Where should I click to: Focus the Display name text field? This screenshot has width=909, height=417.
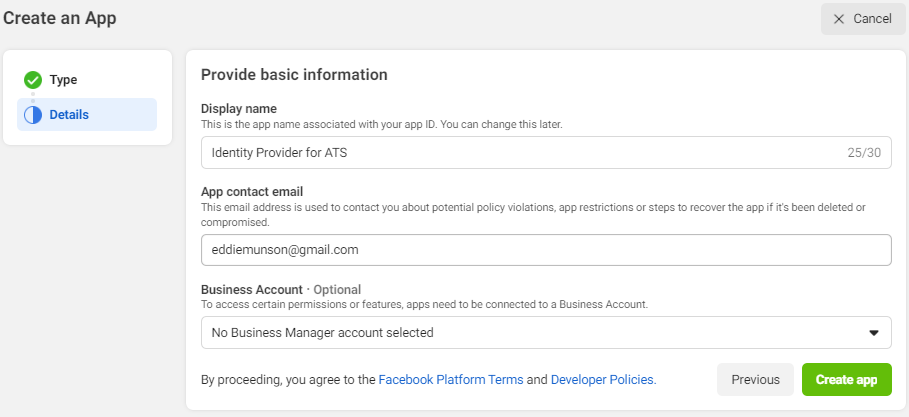point(520,153)
